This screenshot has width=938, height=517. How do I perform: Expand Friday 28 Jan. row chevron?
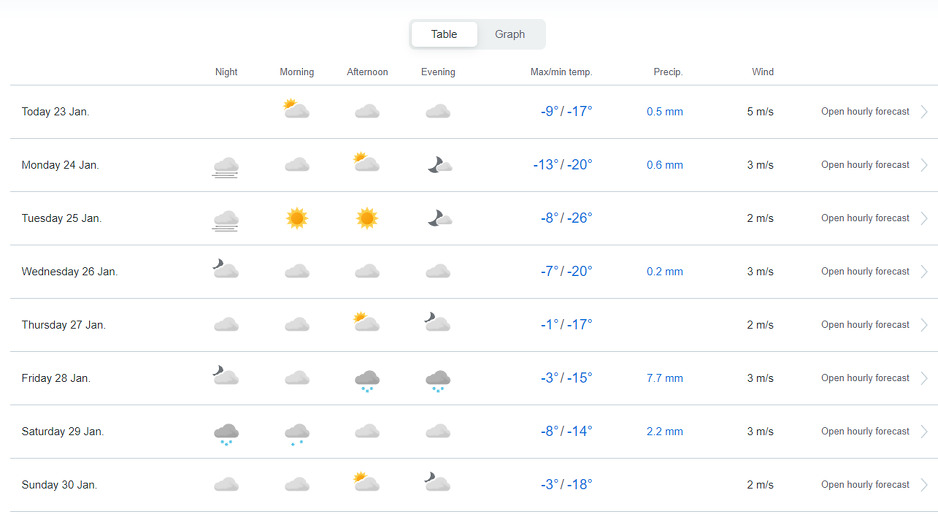(924, 378)
